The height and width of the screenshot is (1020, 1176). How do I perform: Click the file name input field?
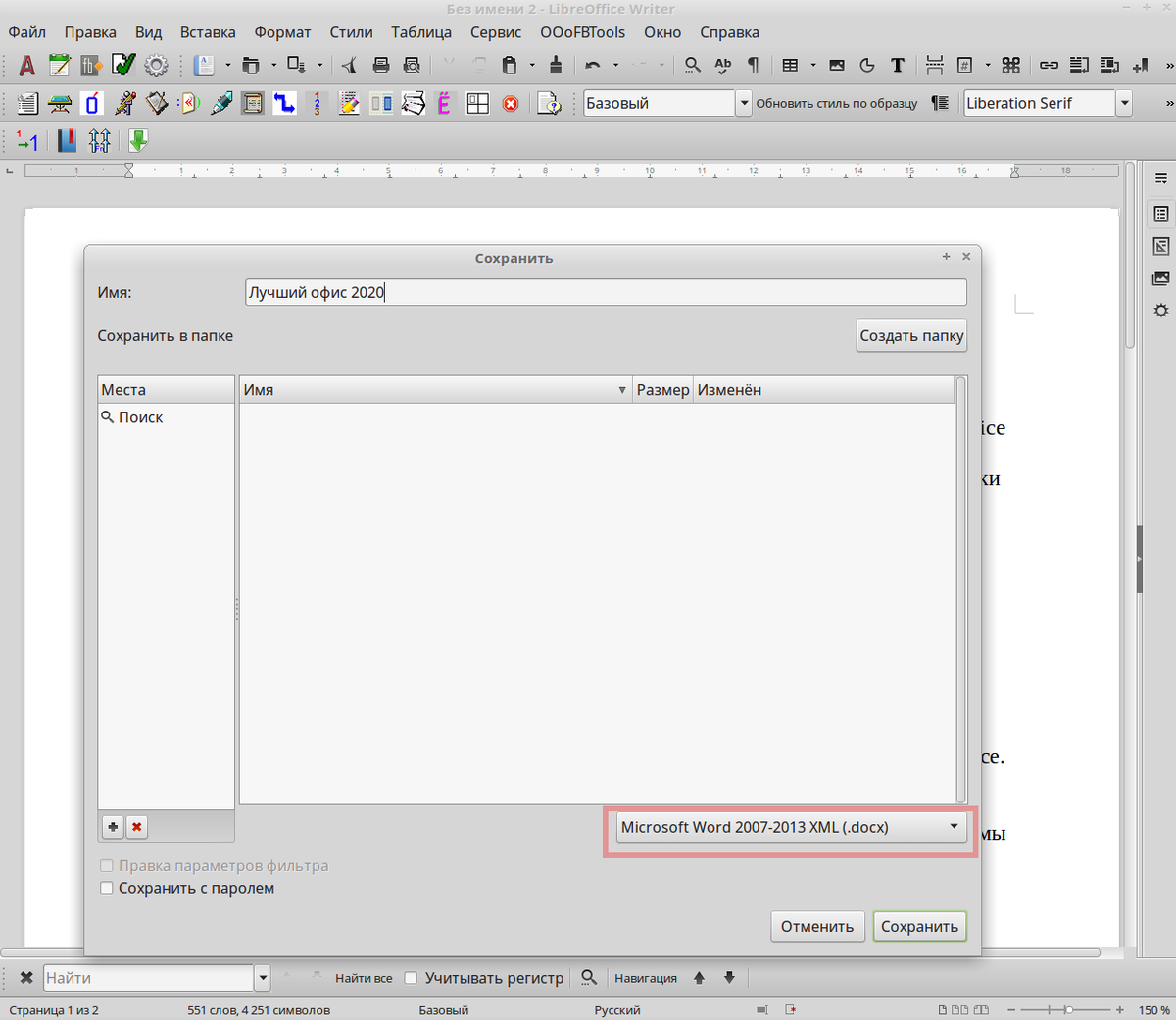606,292
